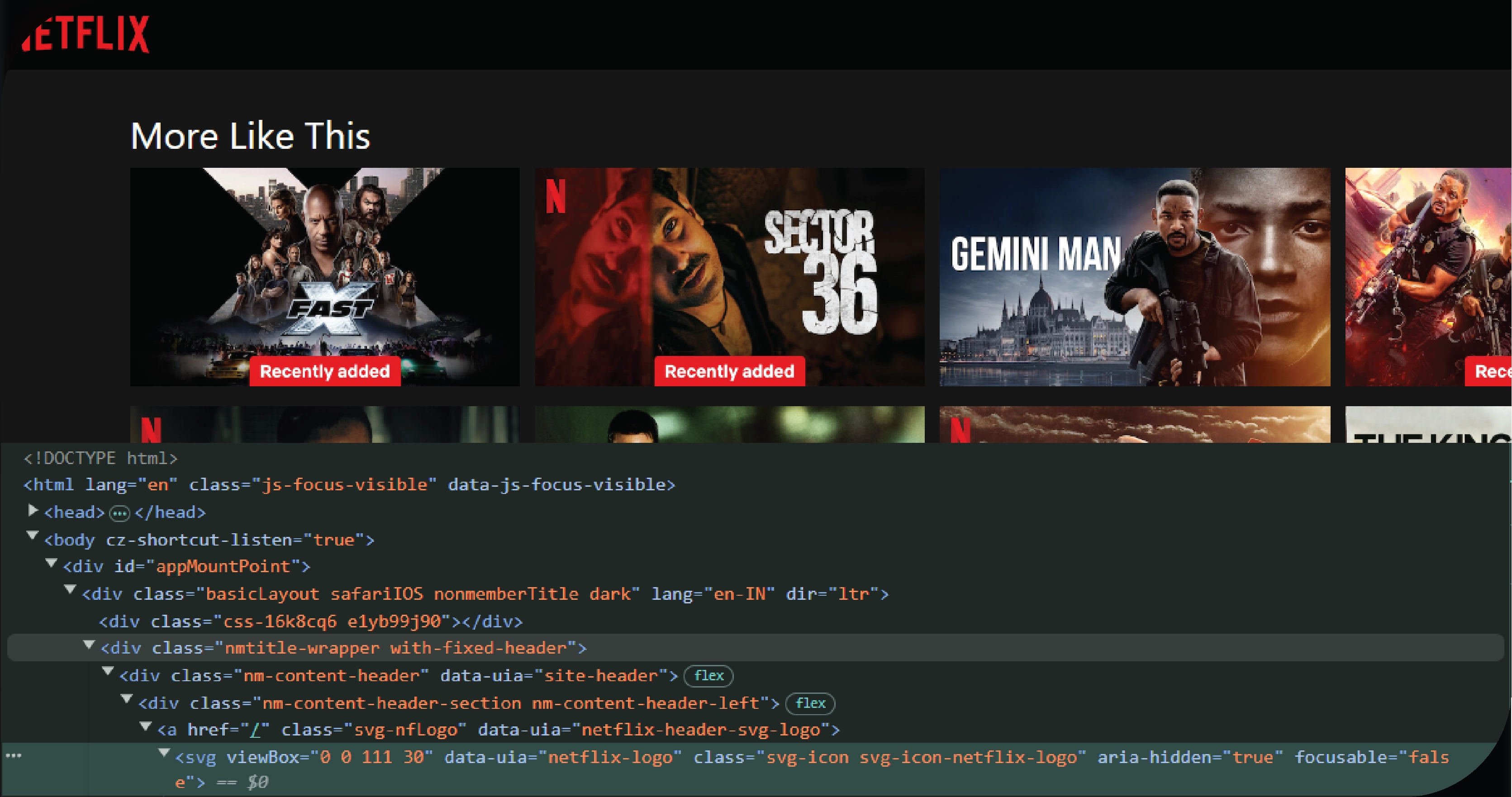The image size is (1512, 797).
Task: Click the ellipsis breadcrumb at bottom left
Action: point(14,755)
